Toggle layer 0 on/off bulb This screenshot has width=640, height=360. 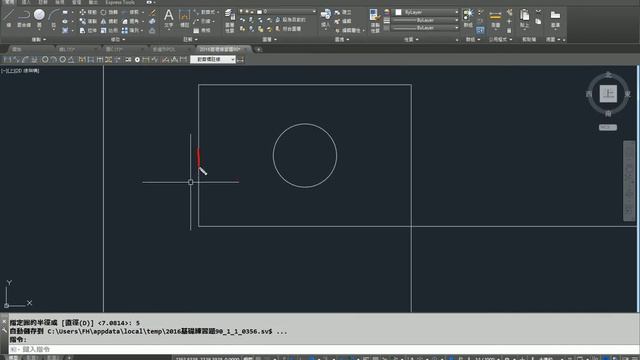(x=241, y=12)
